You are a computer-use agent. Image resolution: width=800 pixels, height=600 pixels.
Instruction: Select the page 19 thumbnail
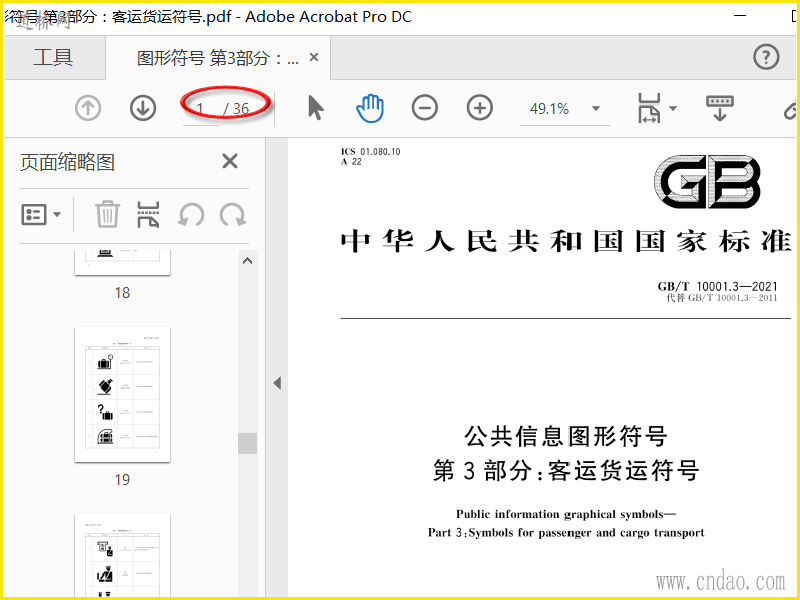point(122,394)
